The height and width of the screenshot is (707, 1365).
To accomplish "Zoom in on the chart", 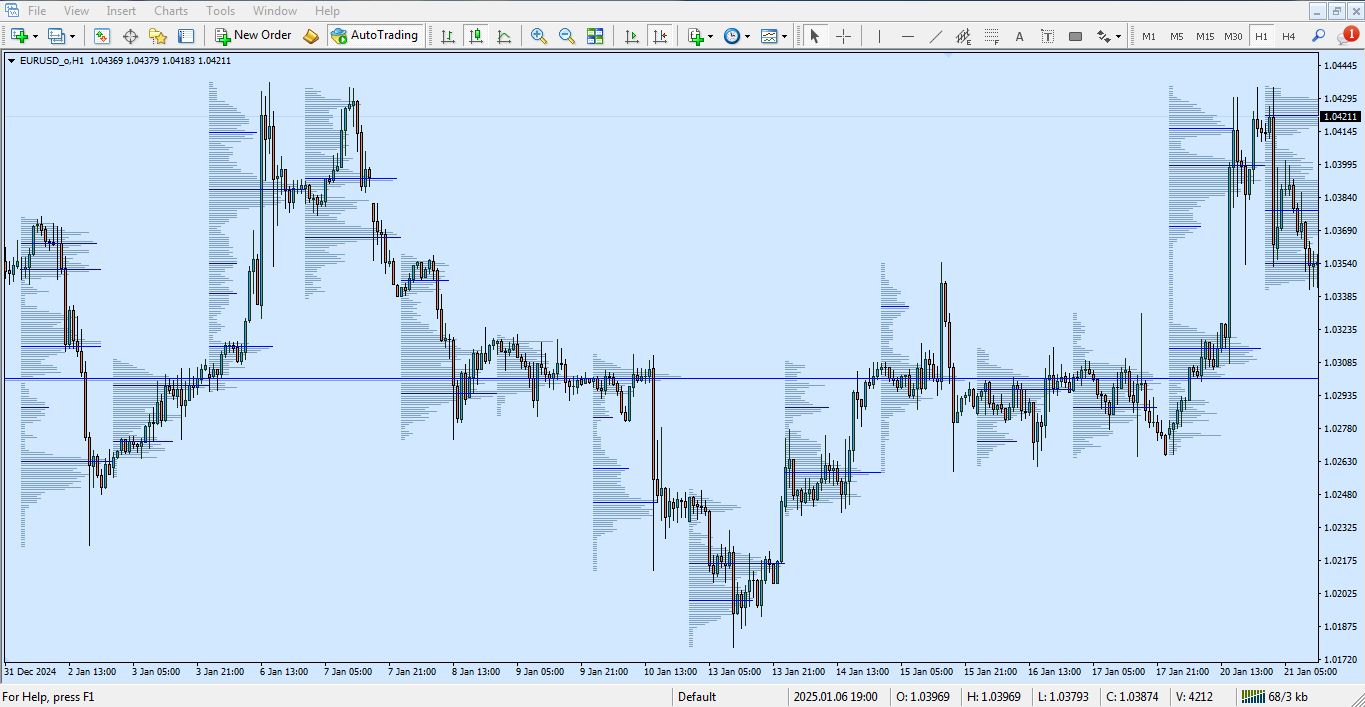I will (539, 36).
